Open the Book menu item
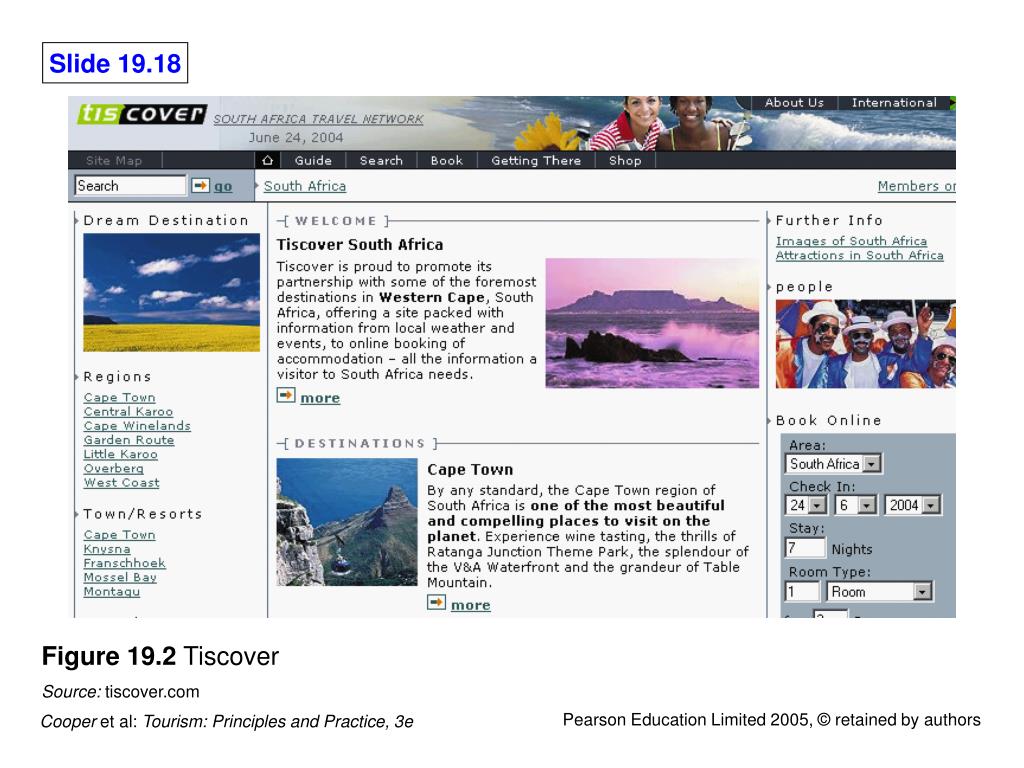This screenshot has height=768, width=1024. [447, 160]
